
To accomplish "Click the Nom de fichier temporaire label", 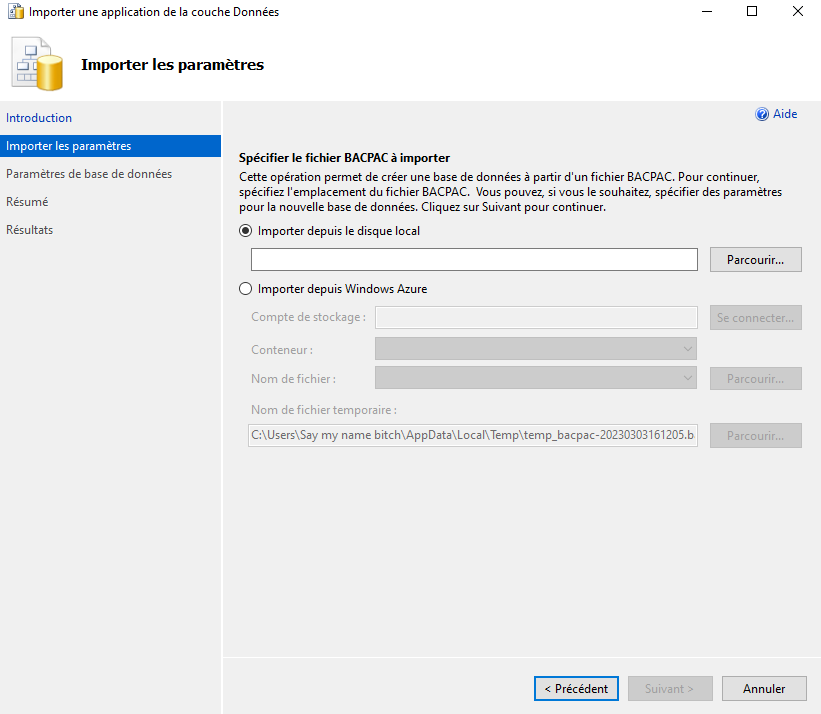I will pyautogui.click(x=324, y=410).
